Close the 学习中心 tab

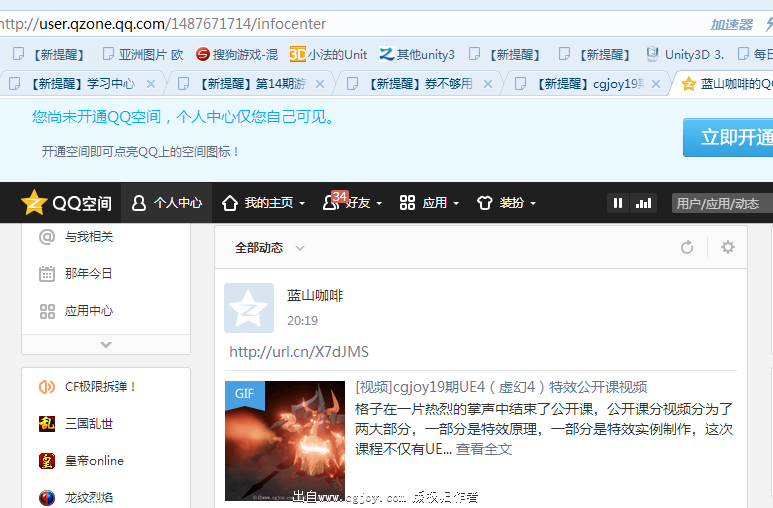pyautogui.click(x=151, y=84)
